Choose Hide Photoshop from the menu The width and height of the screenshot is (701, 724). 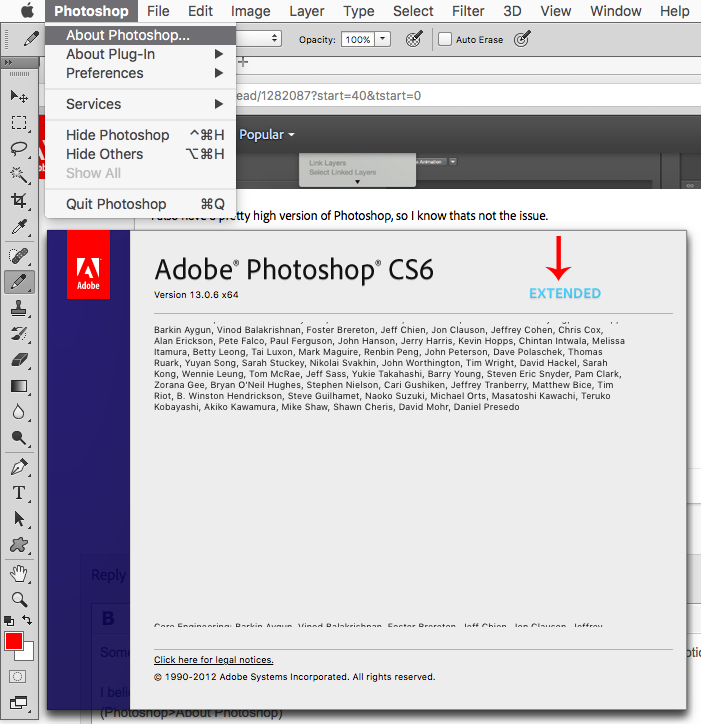[140, 135]
